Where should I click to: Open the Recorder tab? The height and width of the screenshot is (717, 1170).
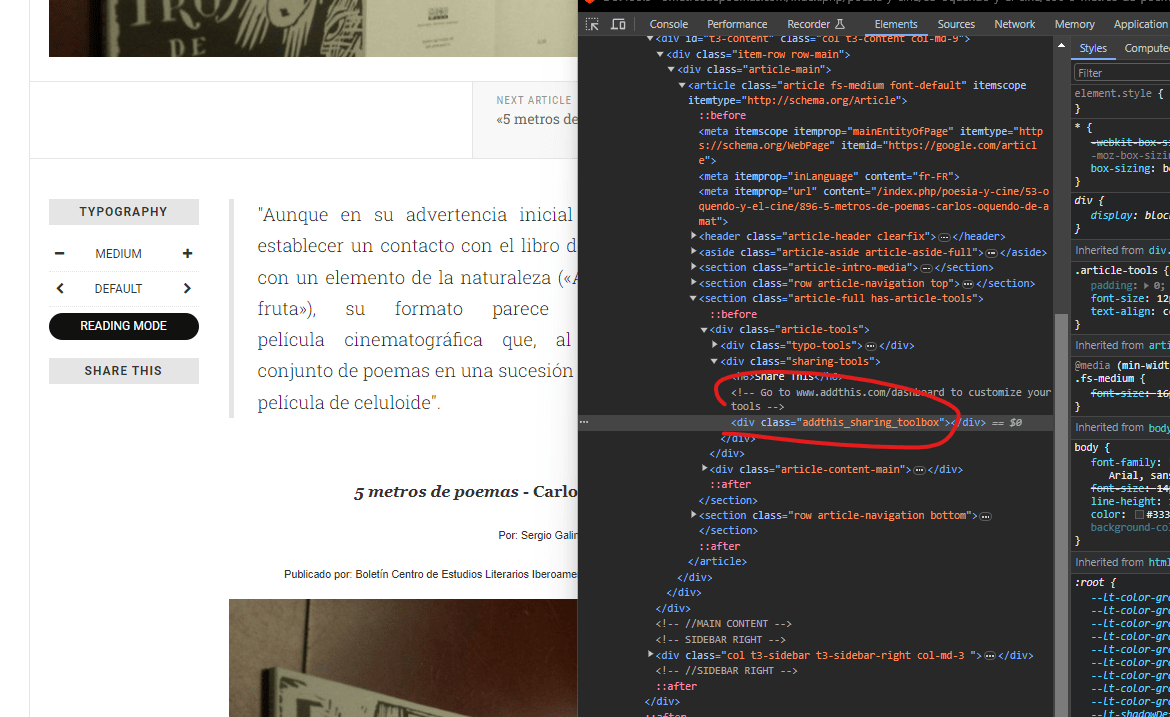click(x=816, y=24)
